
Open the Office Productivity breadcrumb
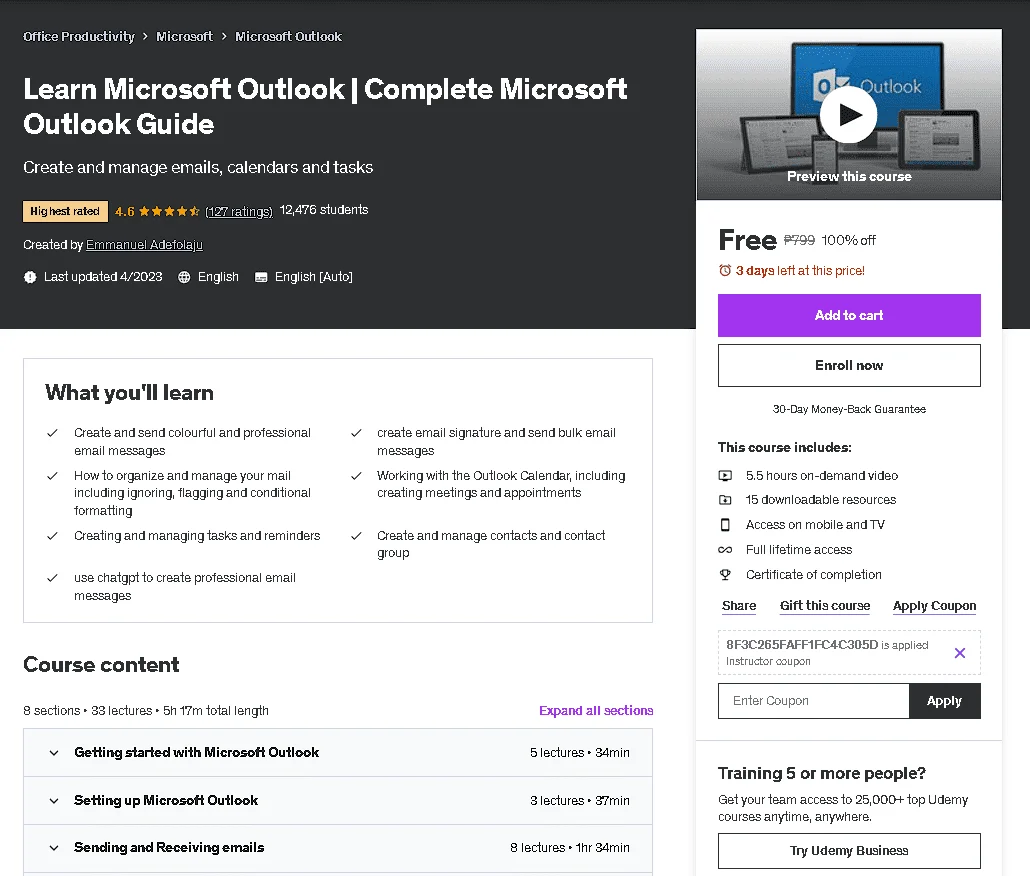point(79,37)
